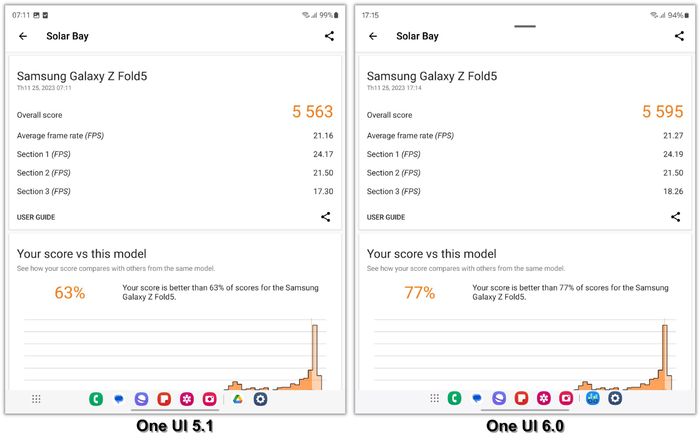Open Samsung Notes in One UI 6.0 taskbar

pyautogui.click(x=521, y=398)
